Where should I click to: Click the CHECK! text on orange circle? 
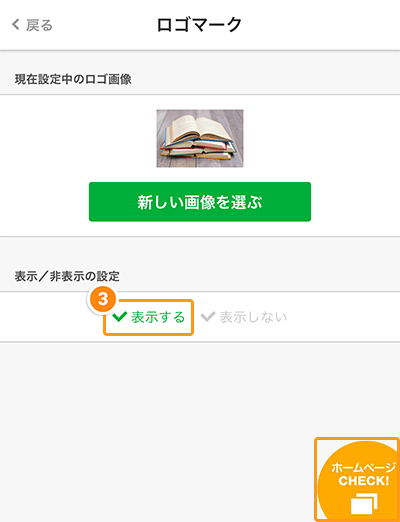click(364, 481)
